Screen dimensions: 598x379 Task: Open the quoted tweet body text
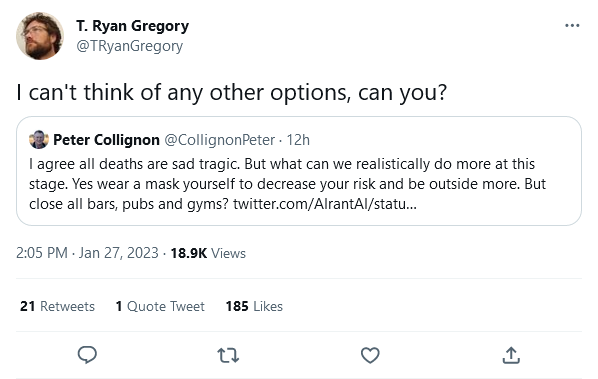(x=288, y=184)
